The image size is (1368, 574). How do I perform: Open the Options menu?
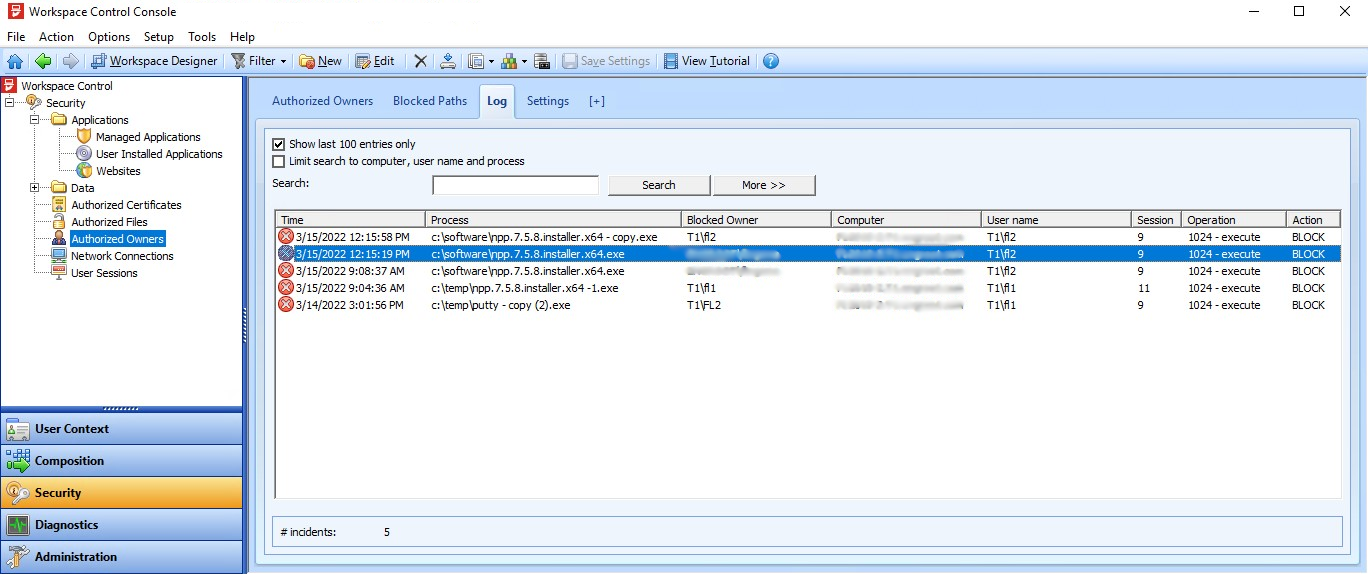pyautogui.click(x=109, y=37)
